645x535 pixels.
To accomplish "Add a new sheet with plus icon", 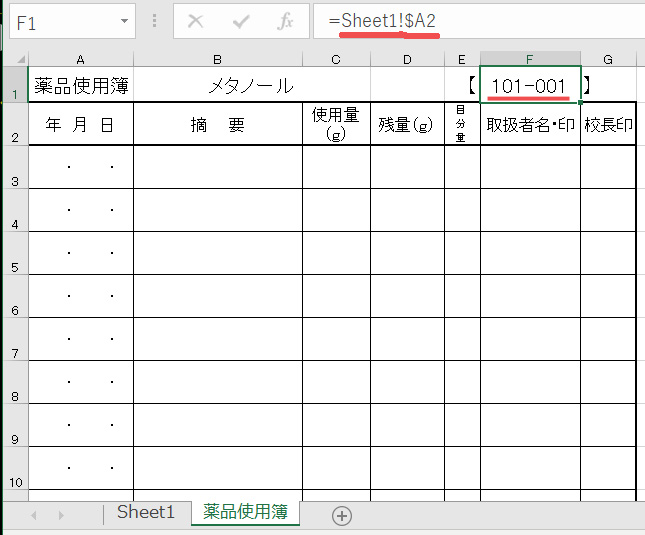I will click(x=342, y=515).
